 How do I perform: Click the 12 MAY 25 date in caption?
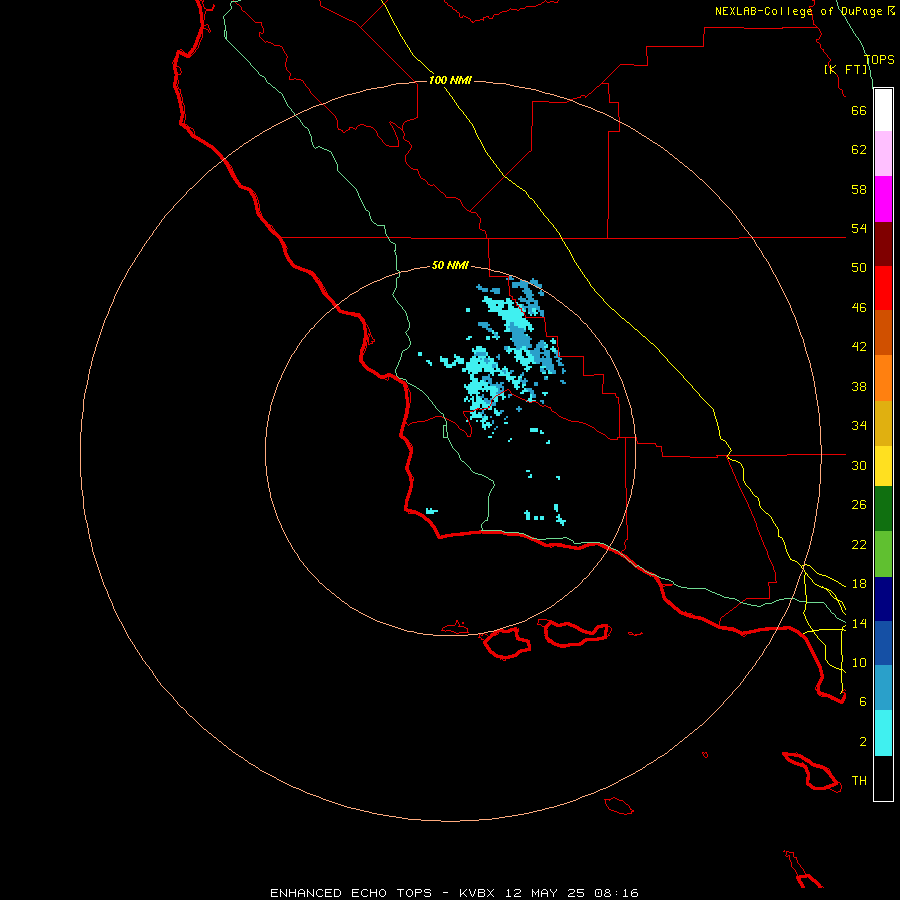[545, 893]
